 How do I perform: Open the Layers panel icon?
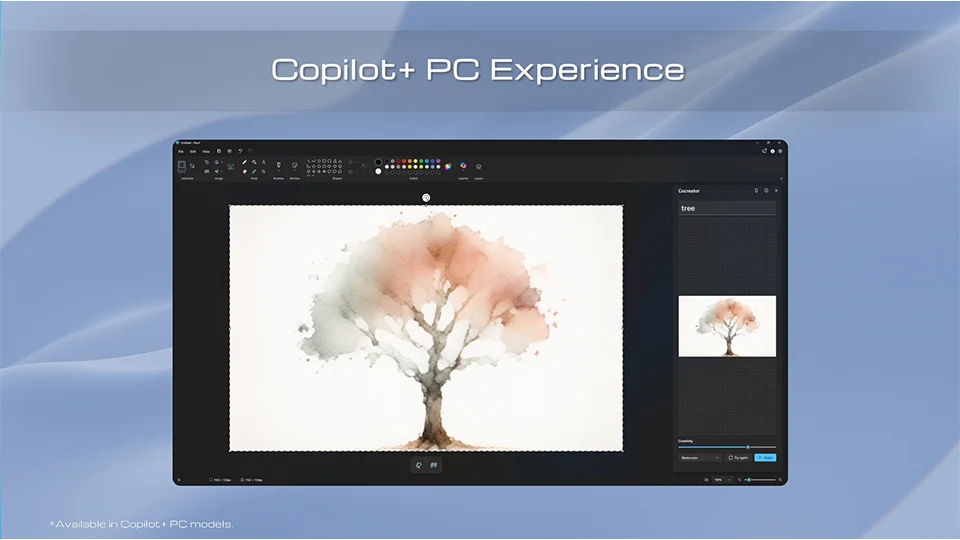479,167
